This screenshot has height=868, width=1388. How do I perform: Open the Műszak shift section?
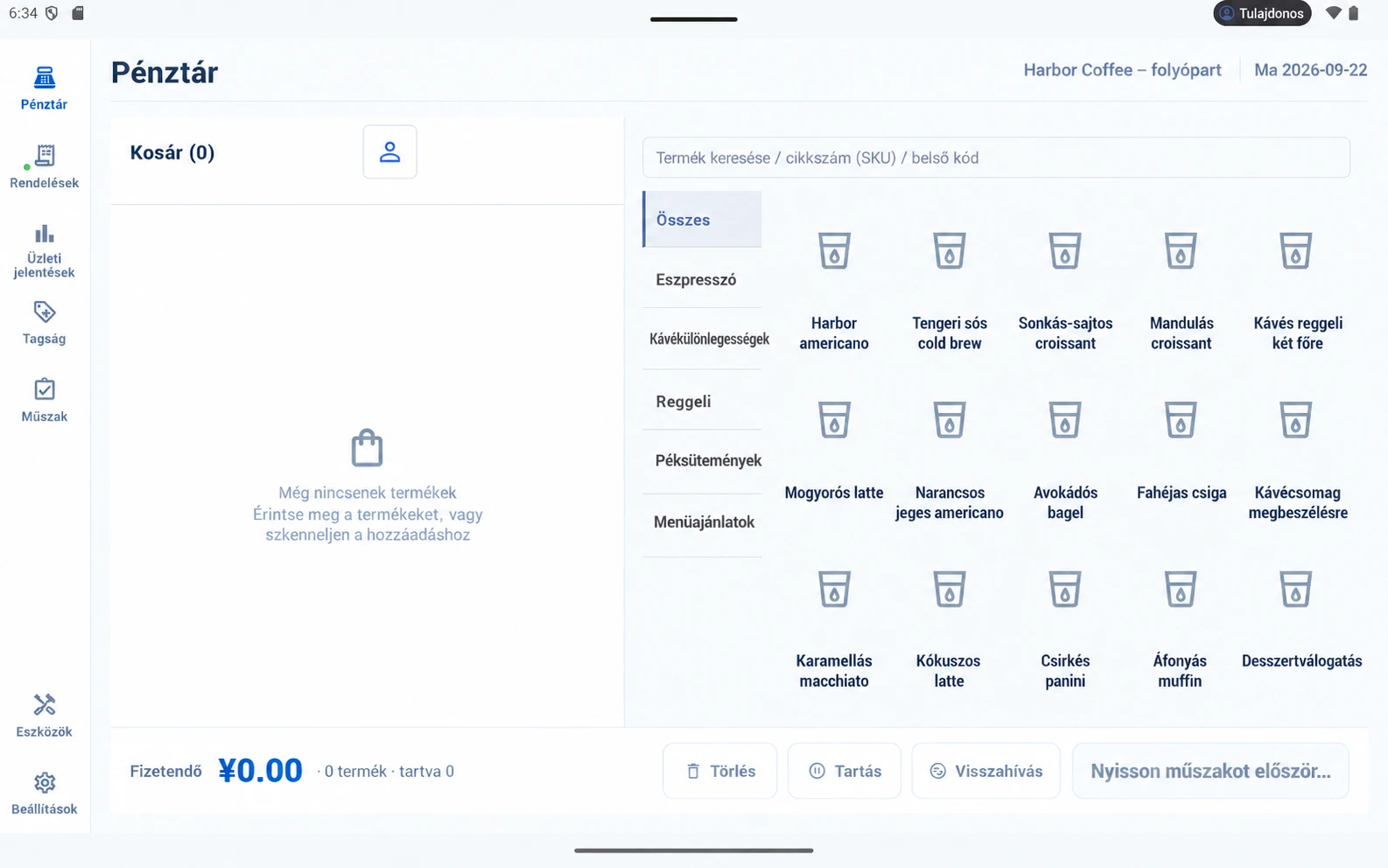coord(44,401)
